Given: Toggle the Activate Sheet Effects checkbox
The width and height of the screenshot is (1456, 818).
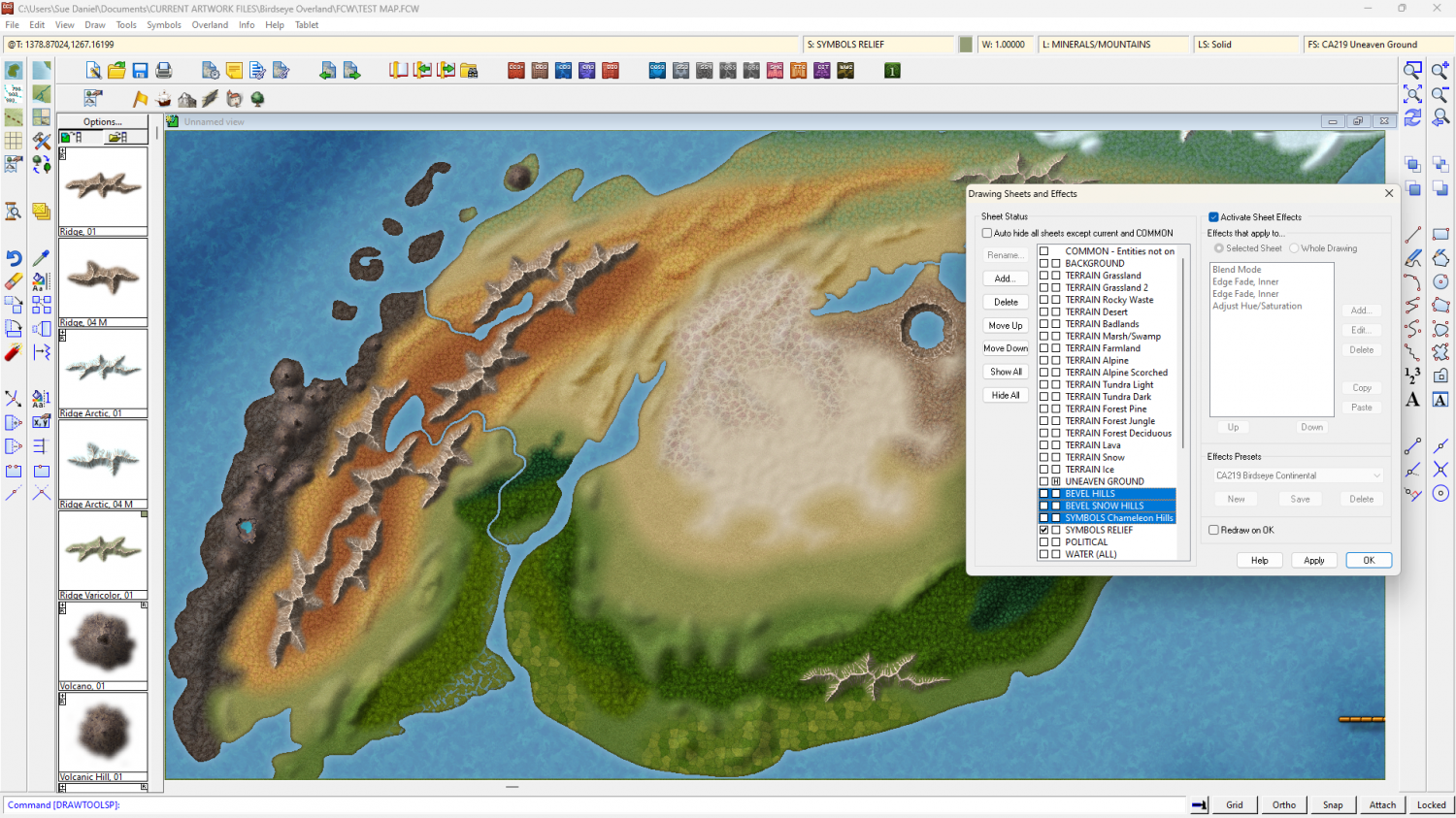Looking at the screenshot, I should coord(1213,217).
